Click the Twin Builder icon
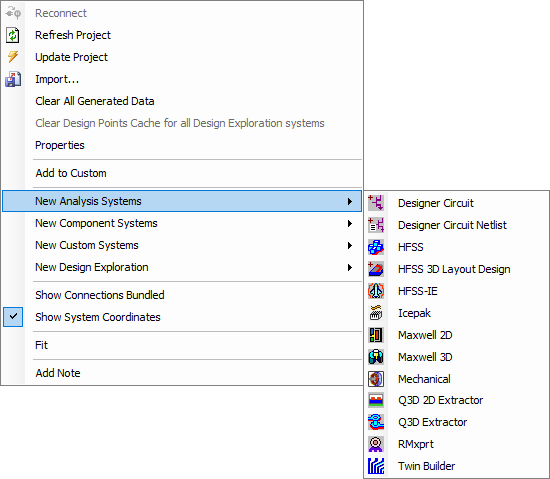The image size is (550, 479). click(376, 466)
